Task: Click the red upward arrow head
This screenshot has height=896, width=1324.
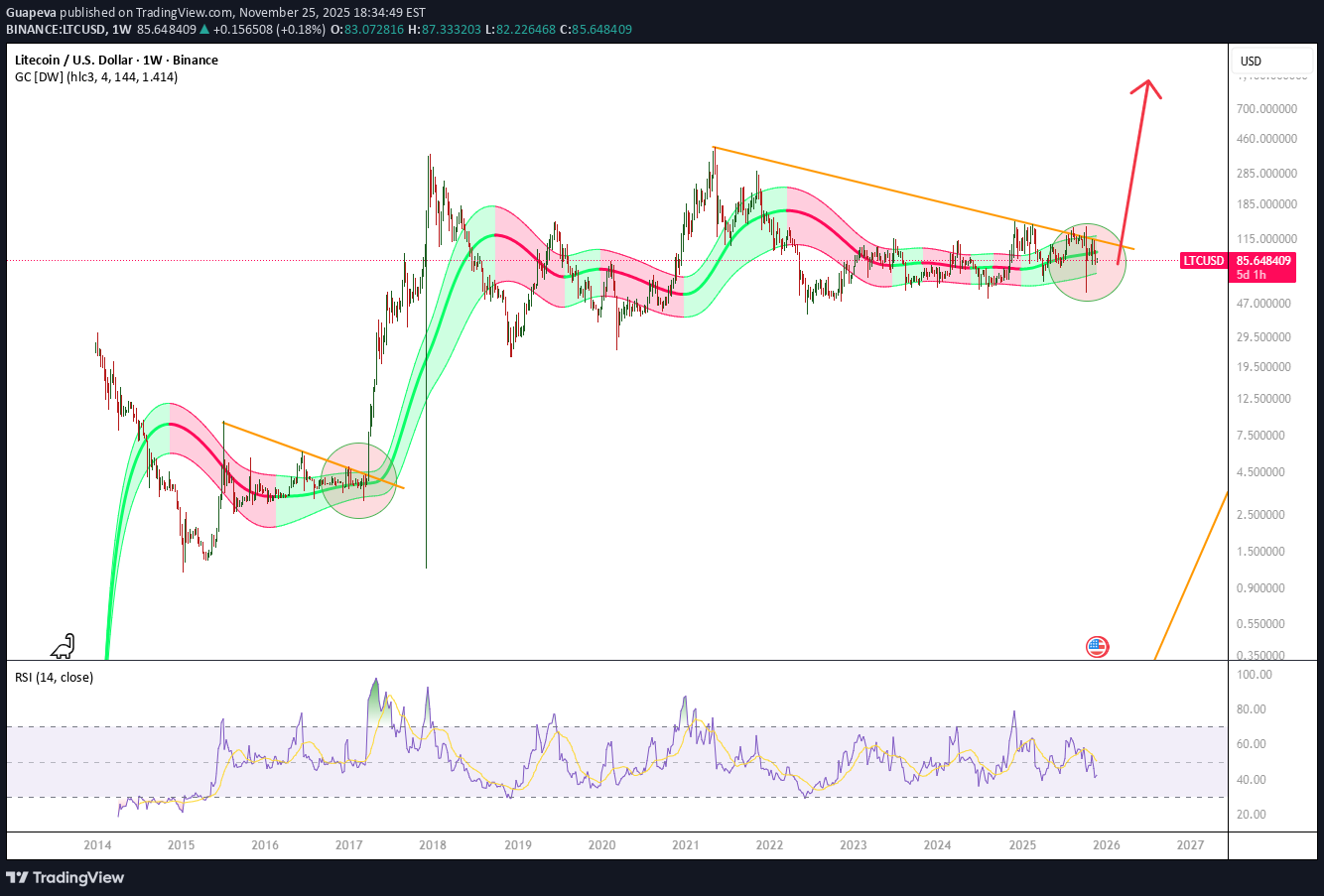Action: [x=1147, y=87]
